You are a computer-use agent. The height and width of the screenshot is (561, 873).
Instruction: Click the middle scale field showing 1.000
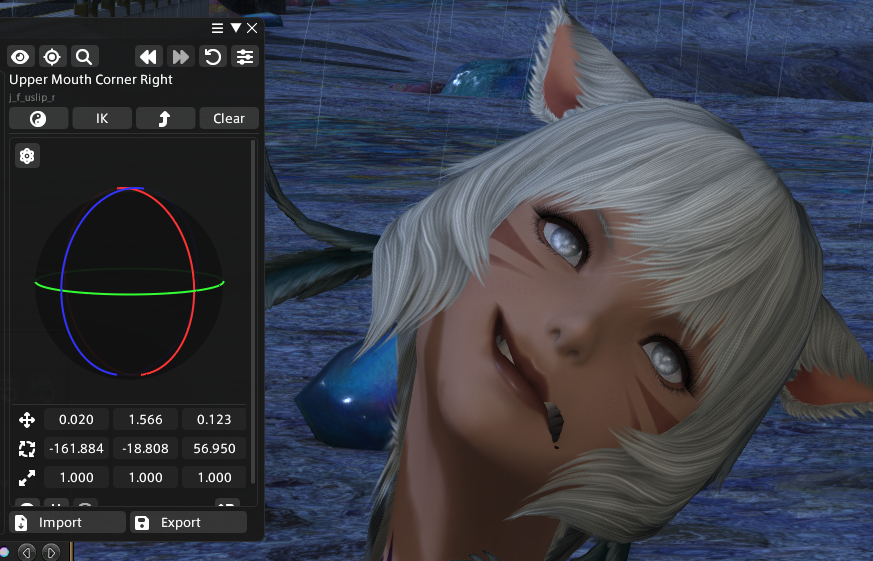coord(145,478)
